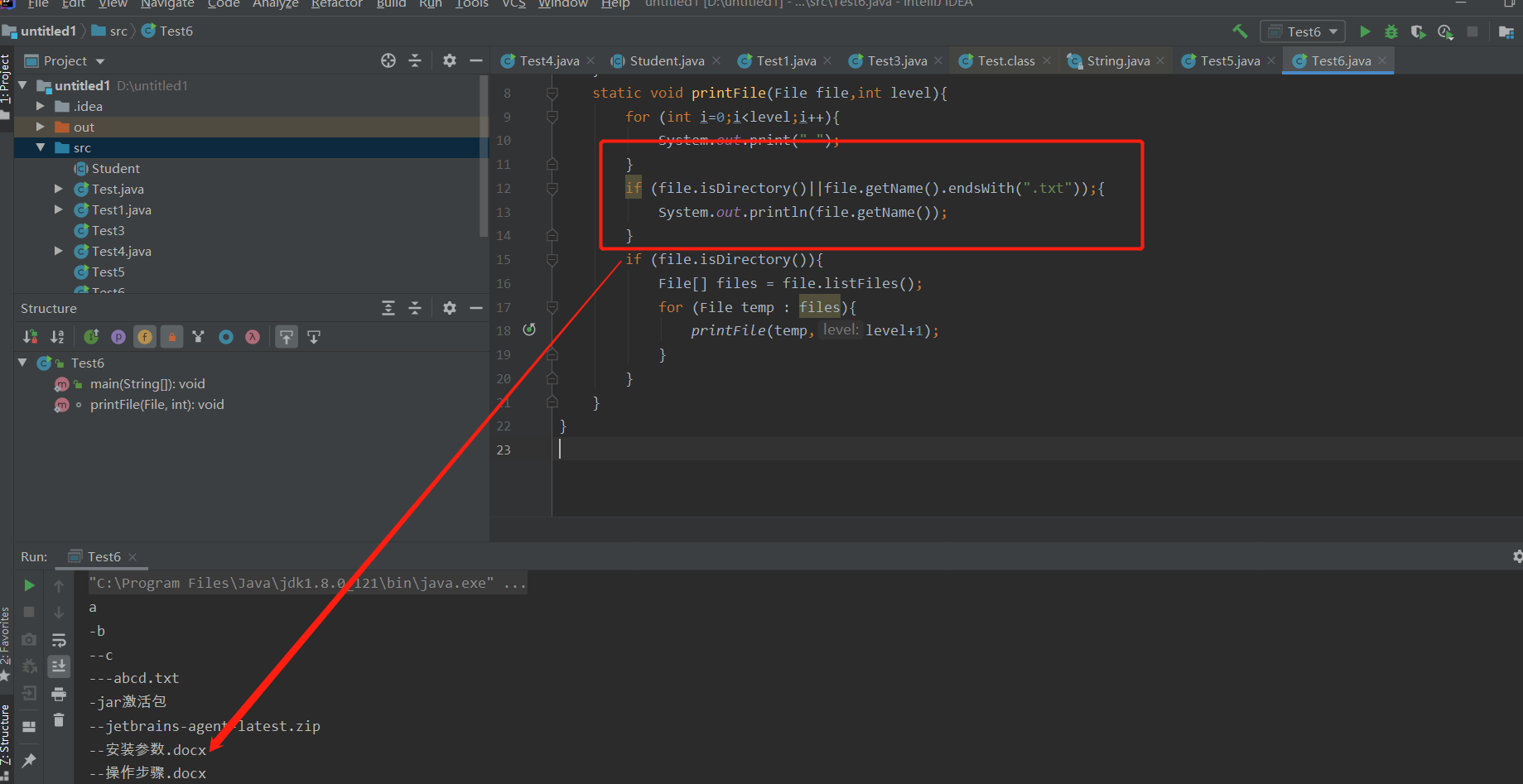
Task: Toggle scroll to end in Run console
Action: (59, 666)
